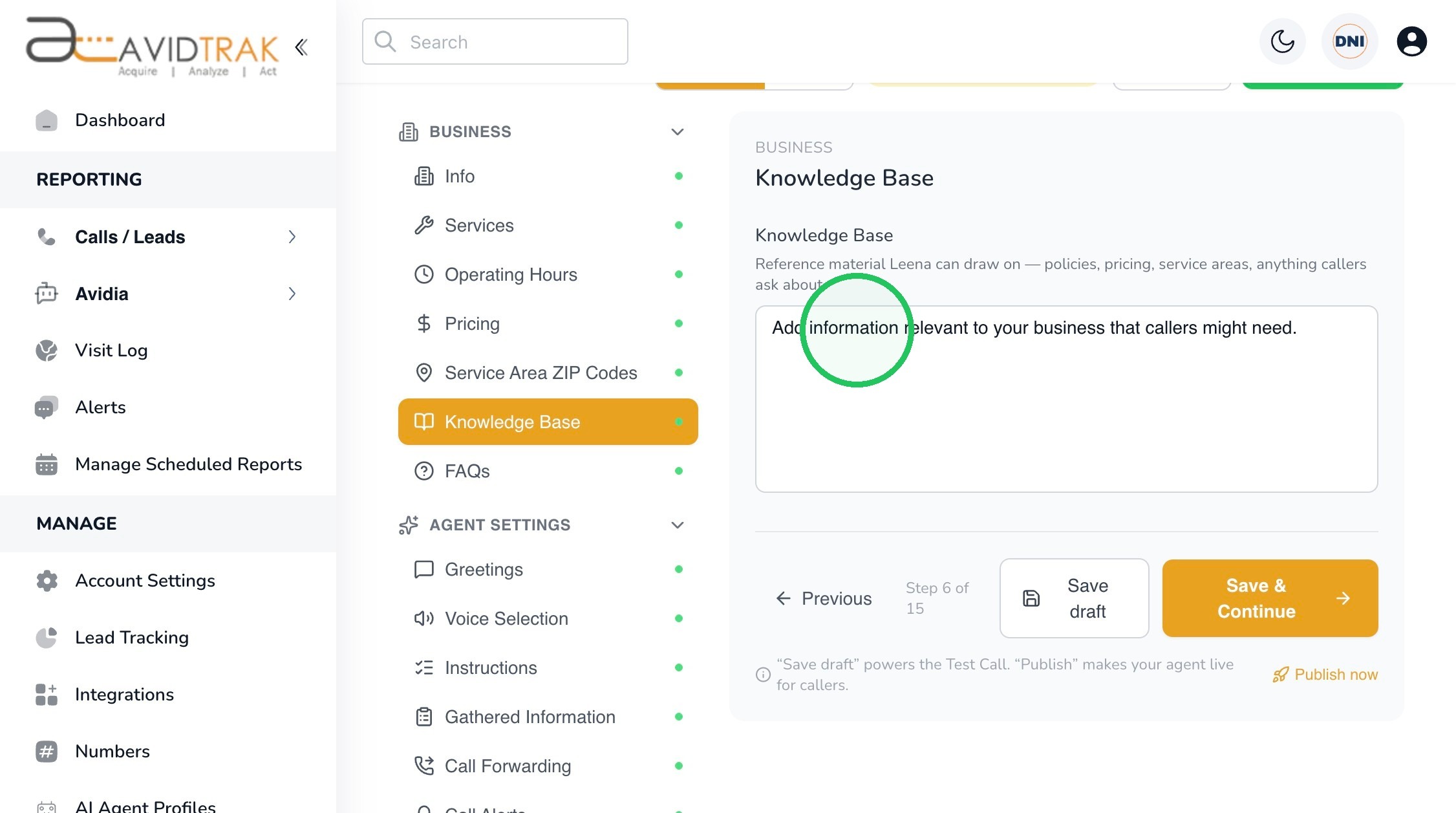The width and height of the screenshot is (1456, 813).
Task: Click Save & Continue button
Action: [1270, 598]
